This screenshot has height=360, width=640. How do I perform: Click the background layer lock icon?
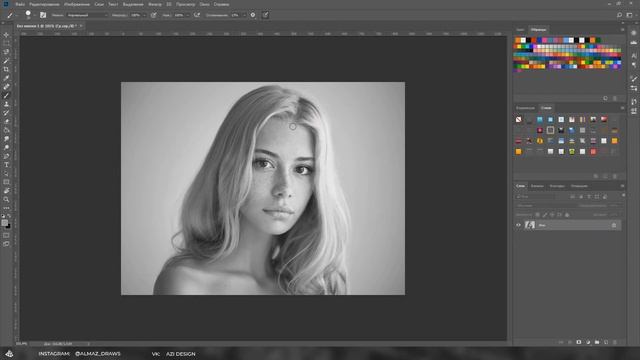coord(613,225)
